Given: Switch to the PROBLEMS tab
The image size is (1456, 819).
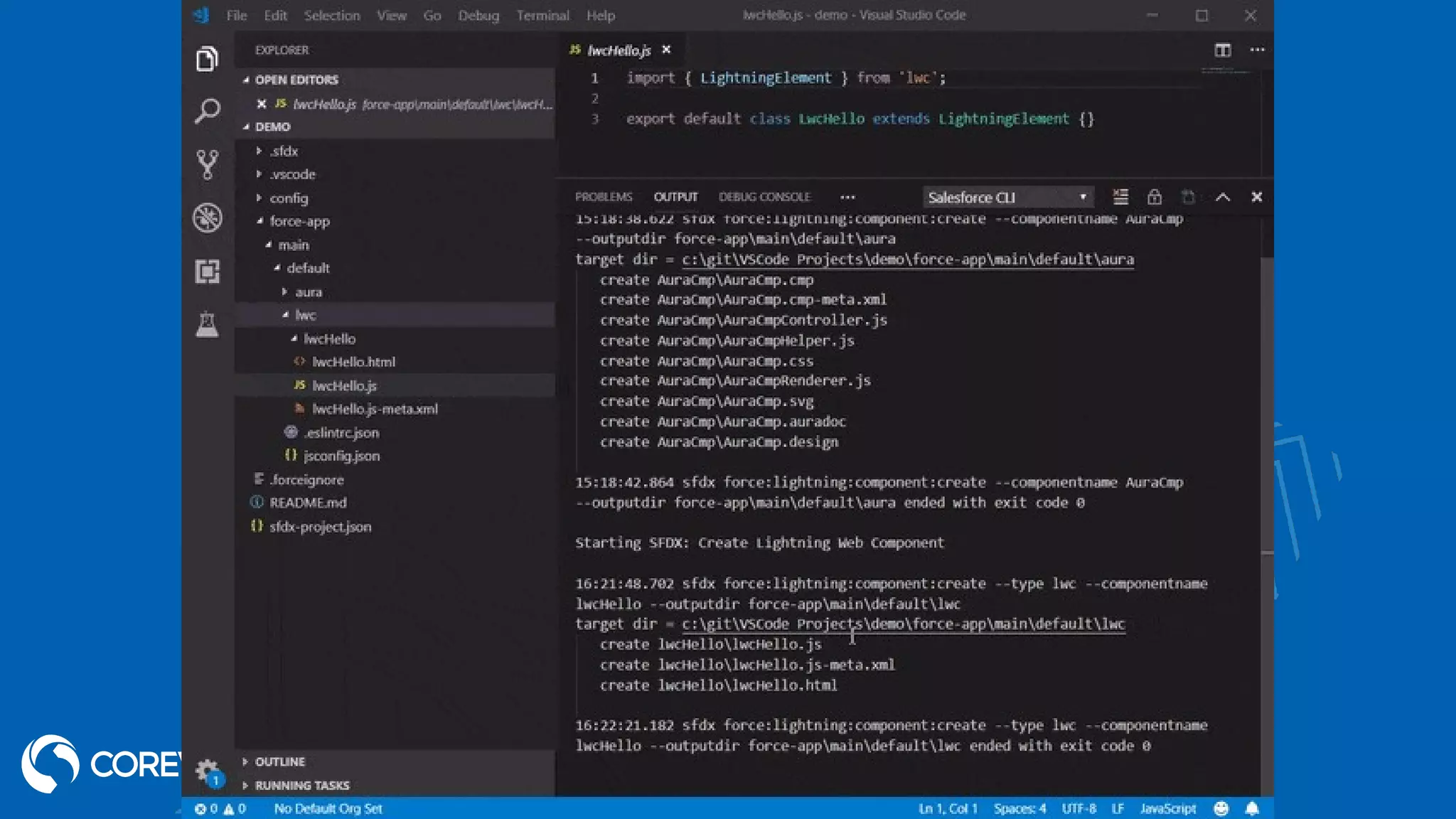Looking at the screenshot, I should (603, 197).
